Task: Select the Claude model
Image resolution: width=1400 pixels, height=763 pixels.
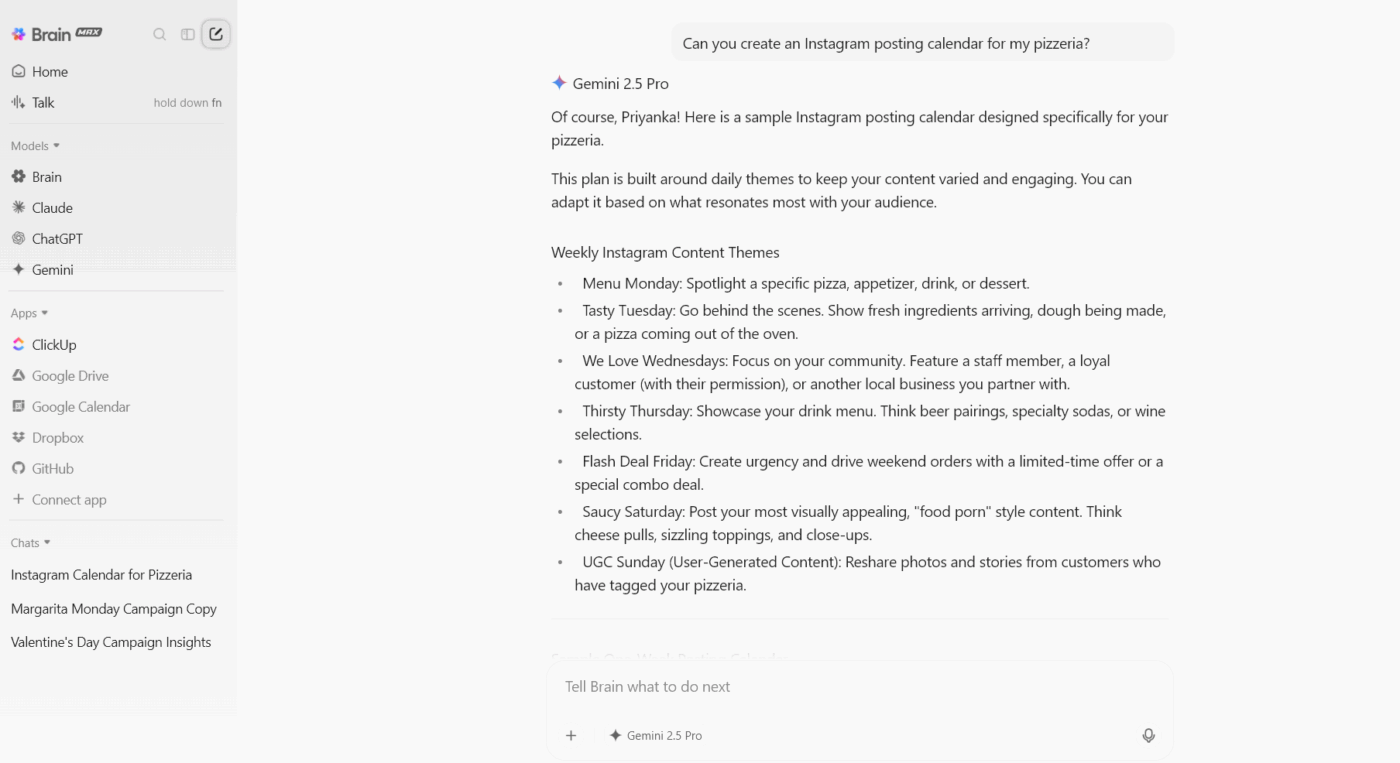Action: coord(51,207)
